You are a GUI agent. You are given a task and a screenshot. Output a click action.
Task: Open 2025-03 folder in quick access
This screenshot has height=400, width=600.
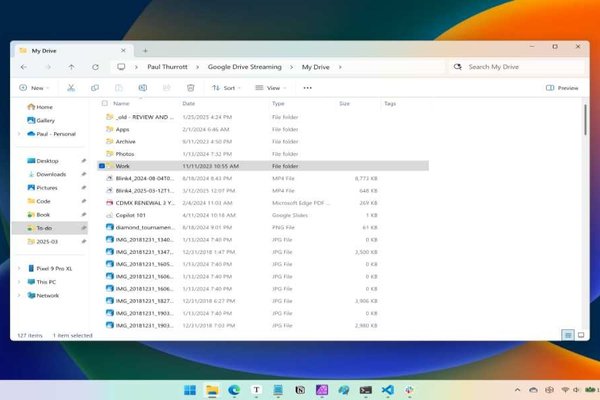tap(42, 242)
